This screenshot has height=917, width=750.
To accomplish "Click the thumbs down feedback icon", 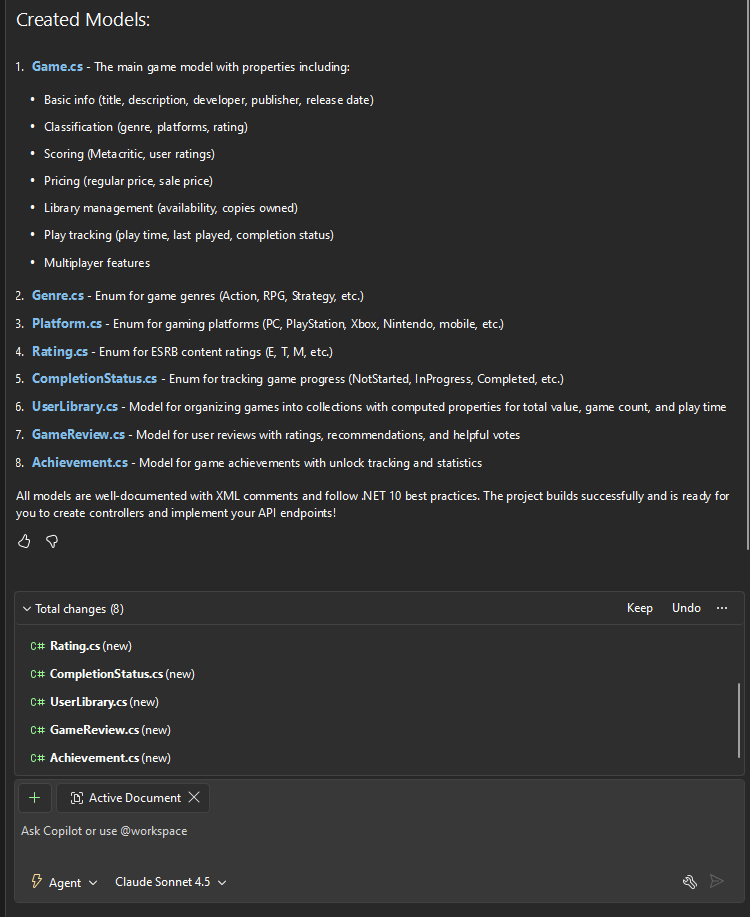I will [52, 541].
